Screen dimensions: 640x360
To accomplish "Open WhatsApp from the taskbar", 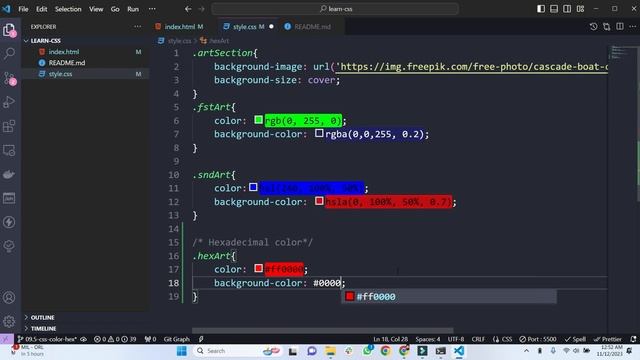I will [x=367, y=351].
